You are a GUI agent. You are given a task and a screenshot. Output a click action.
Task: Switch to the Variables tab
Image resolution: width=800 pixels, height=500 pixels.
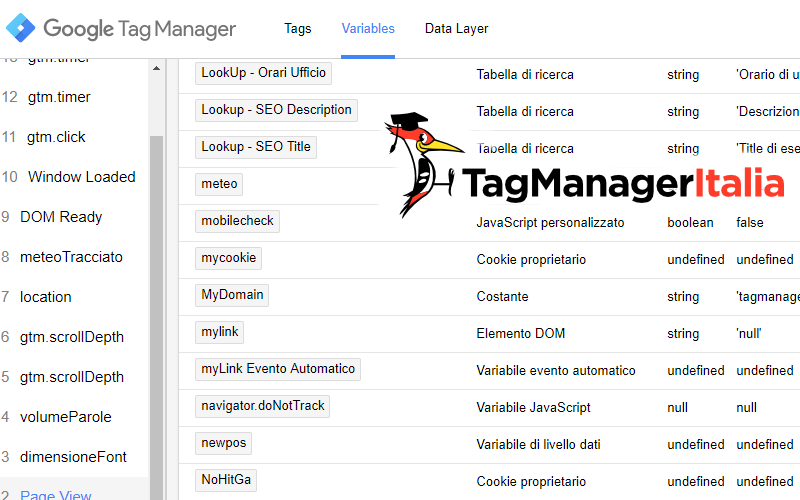tap(368, 29)
